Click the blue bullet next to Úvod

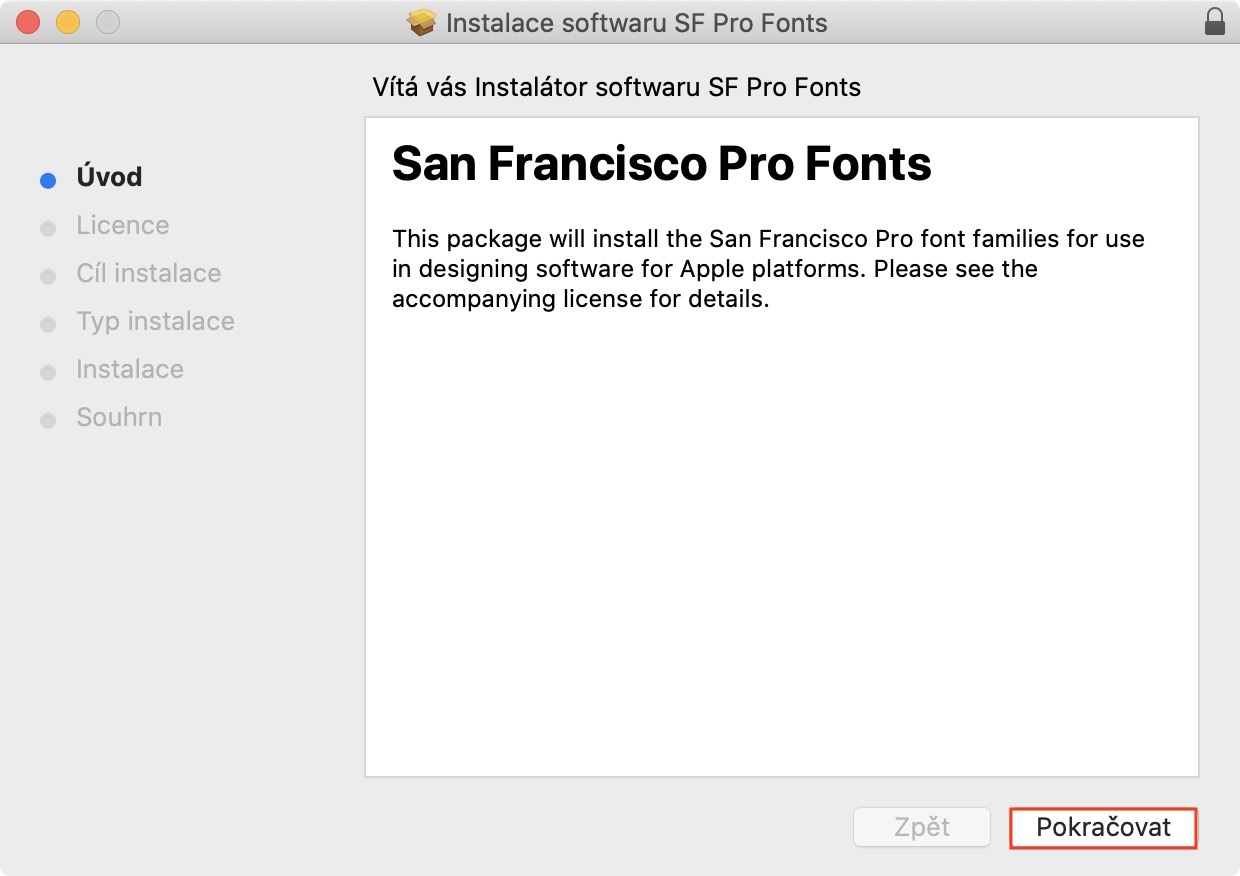(48, 180)
